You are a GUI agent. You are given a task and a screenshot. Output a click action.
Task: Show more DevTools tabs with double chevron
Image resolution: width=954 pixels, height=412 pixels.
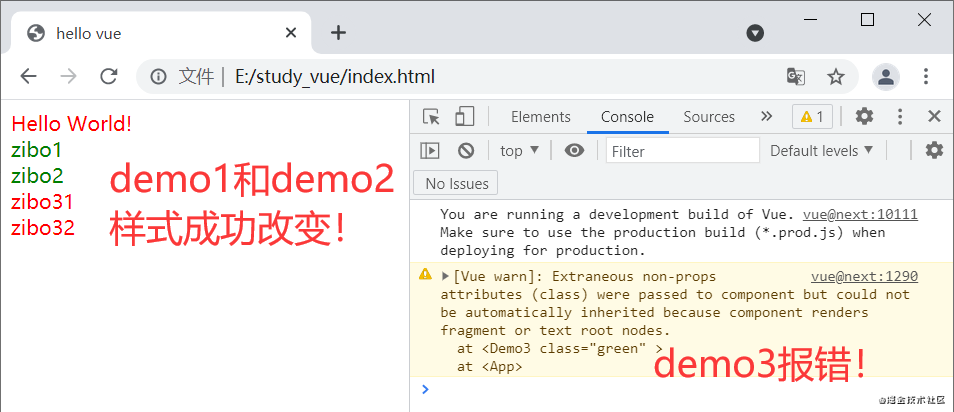tap(767, 116)
